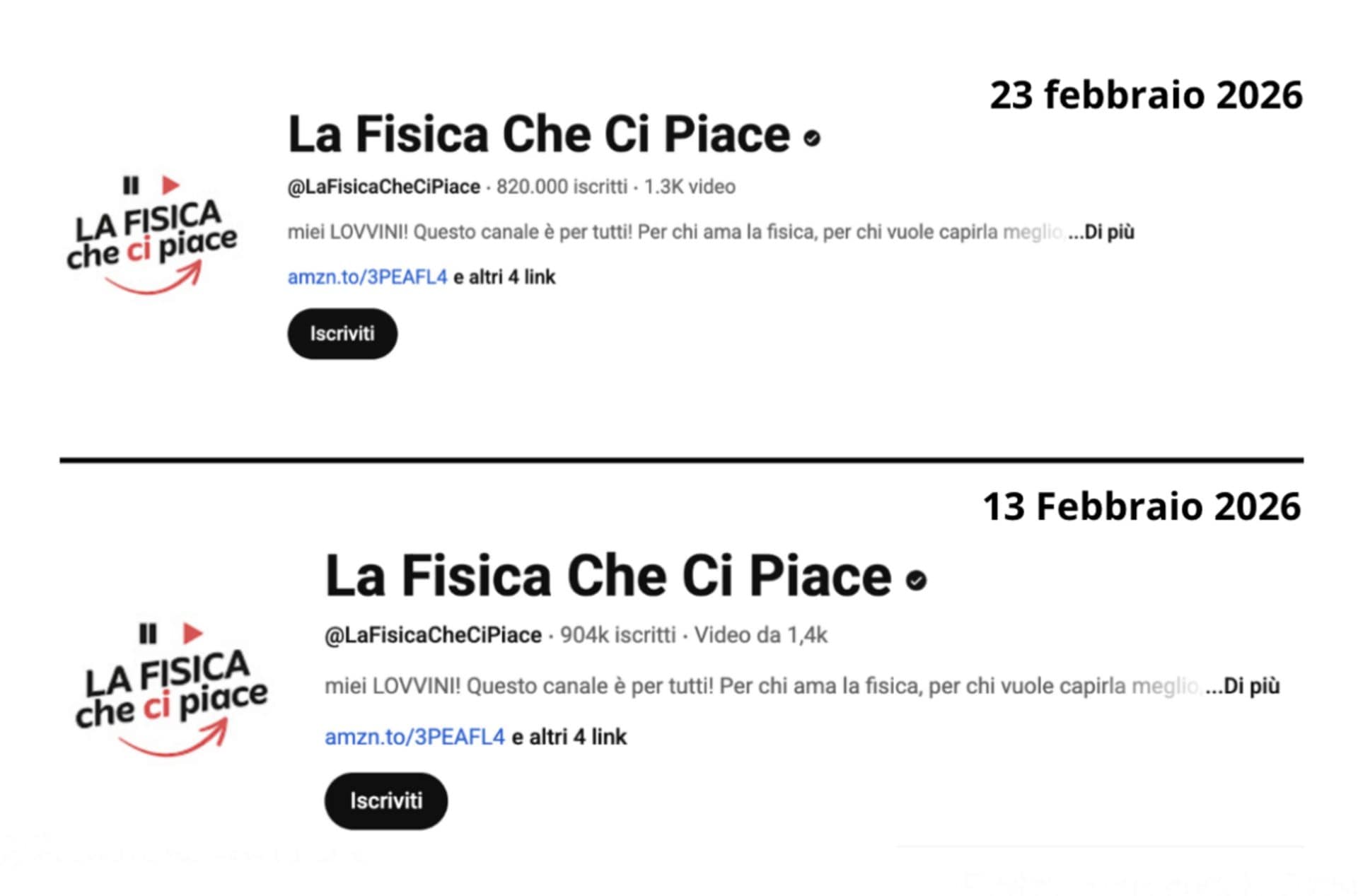Click the amzn.to/3PEAFL4 link under 13 Febbraio
Screen dimensions: 1358x896
click(414, 736)
